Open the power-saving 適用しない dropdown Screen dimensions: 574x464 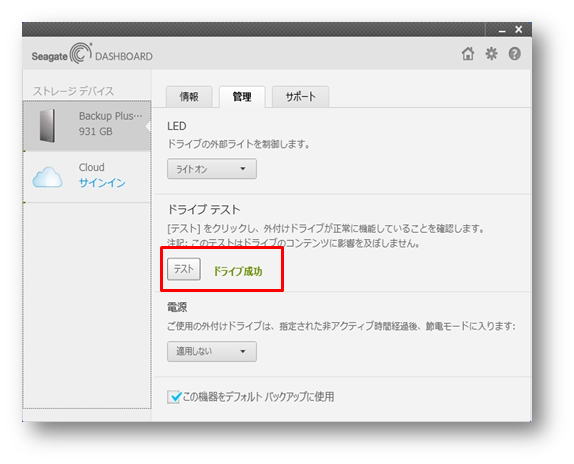click(x=212, y=352)
